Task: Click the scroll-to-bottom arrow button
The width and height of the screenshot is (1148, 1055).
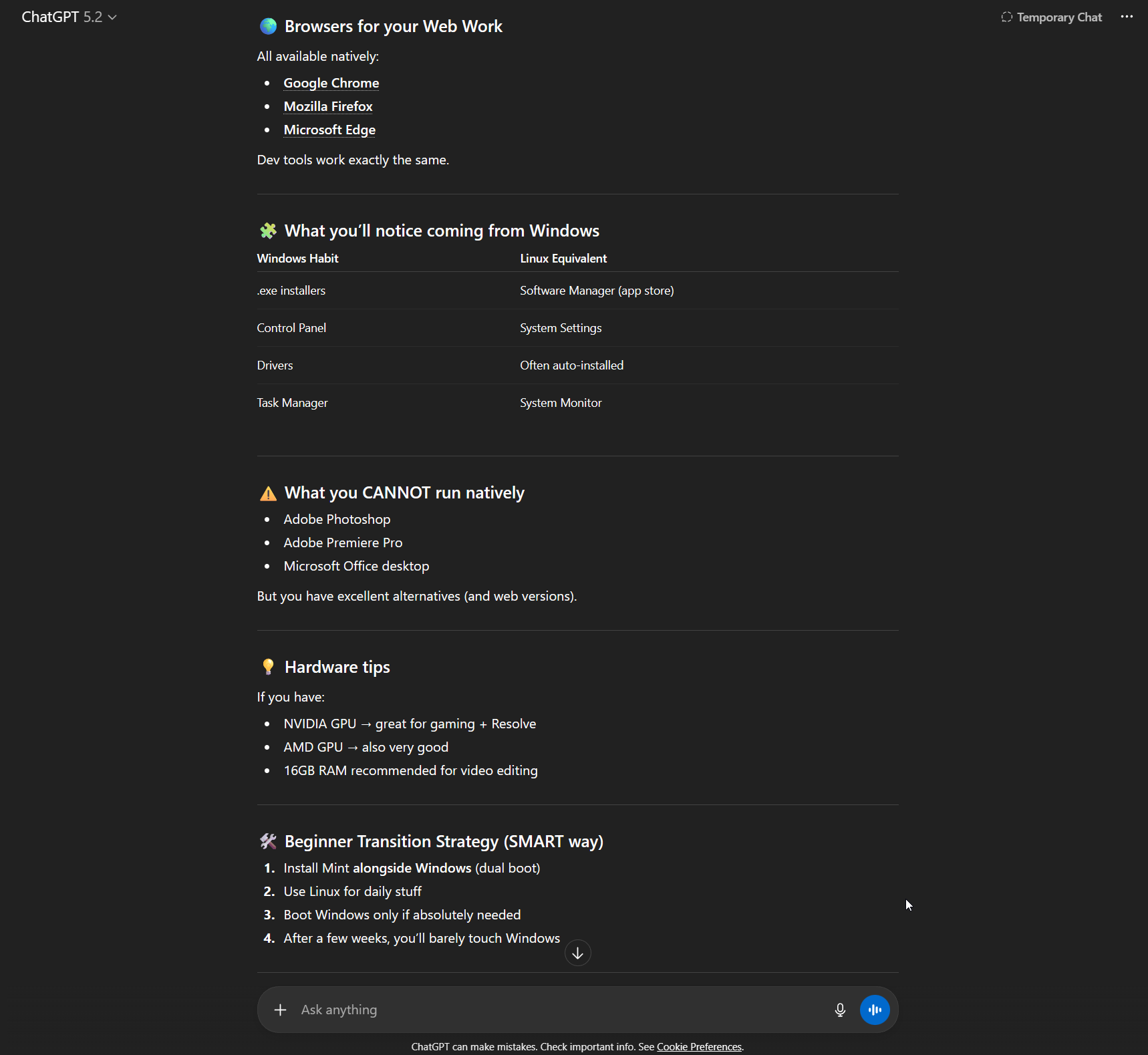Action: click(578, 953)
